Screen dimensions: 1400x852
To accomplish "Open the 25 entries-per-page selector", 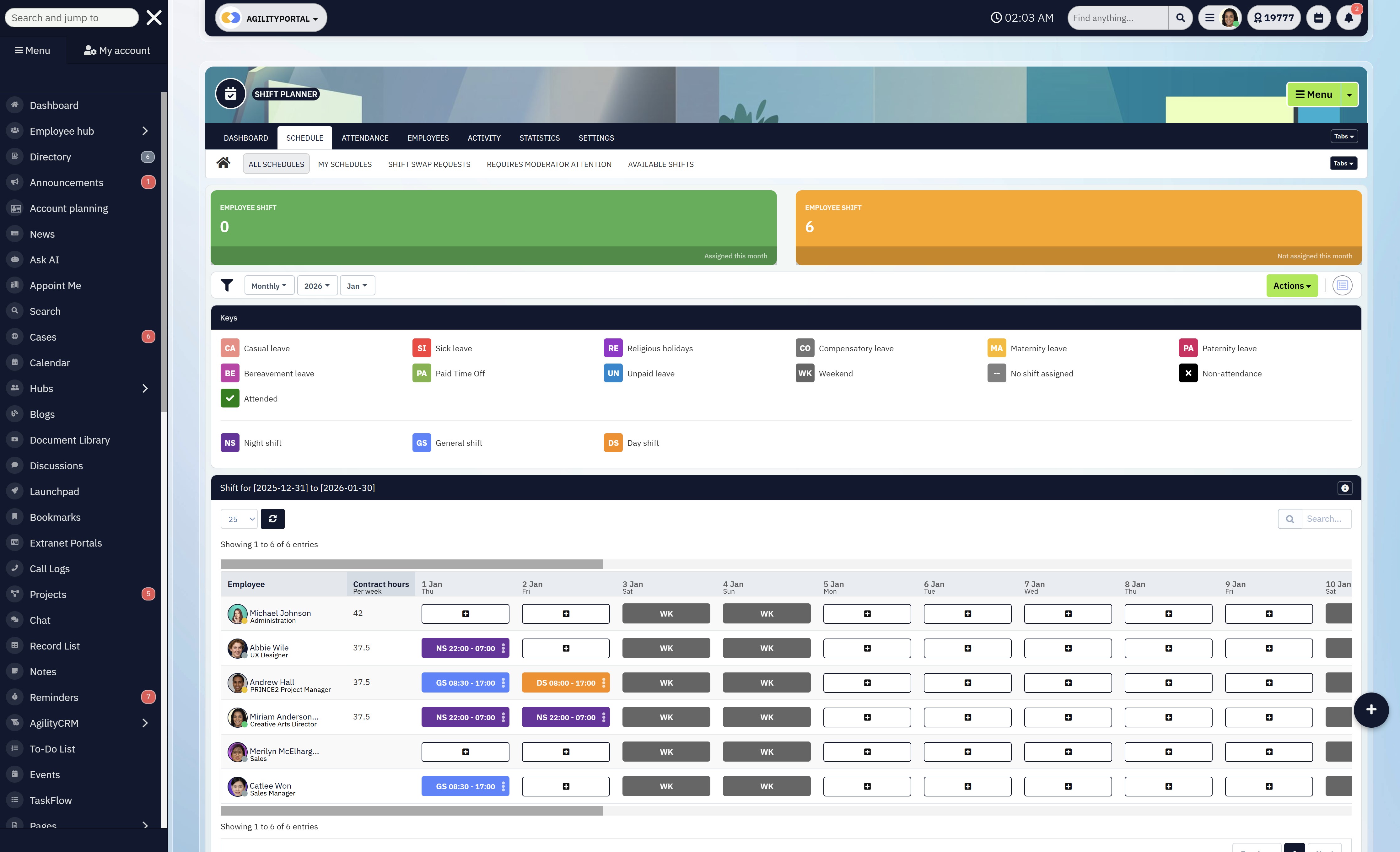I will (x=239, y=519).
